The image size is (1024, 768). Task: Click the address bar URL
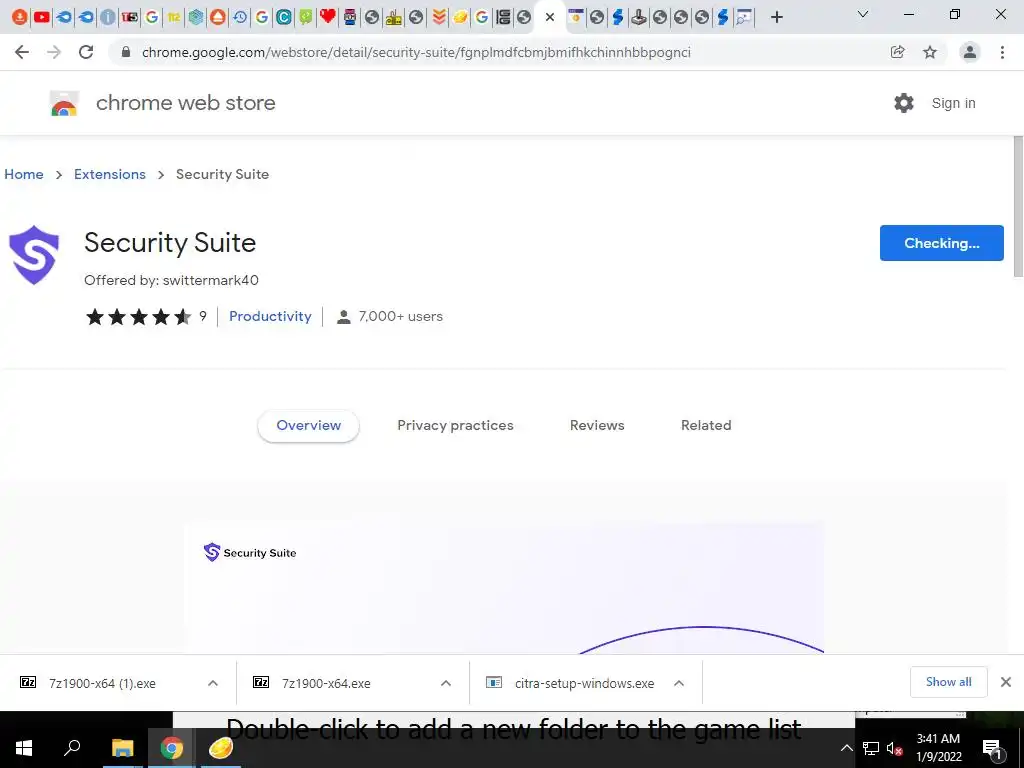pyautogui.click(x=416, y=52)
